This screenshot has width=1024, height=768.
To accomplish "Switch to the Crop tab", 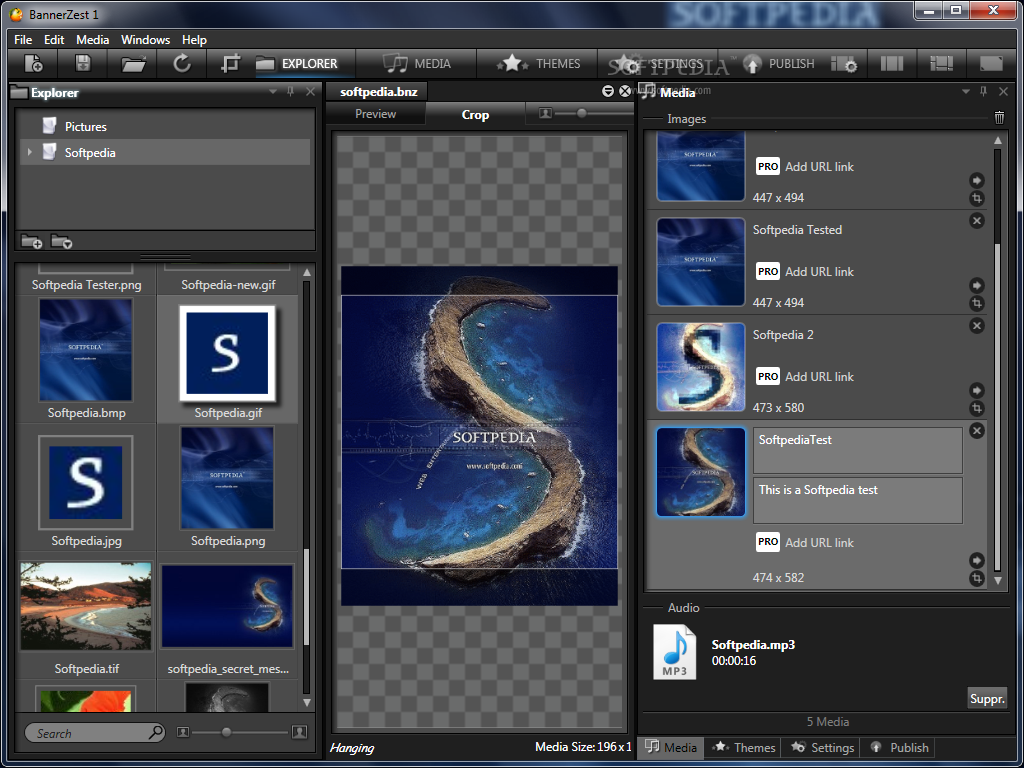I will [475, 114].
